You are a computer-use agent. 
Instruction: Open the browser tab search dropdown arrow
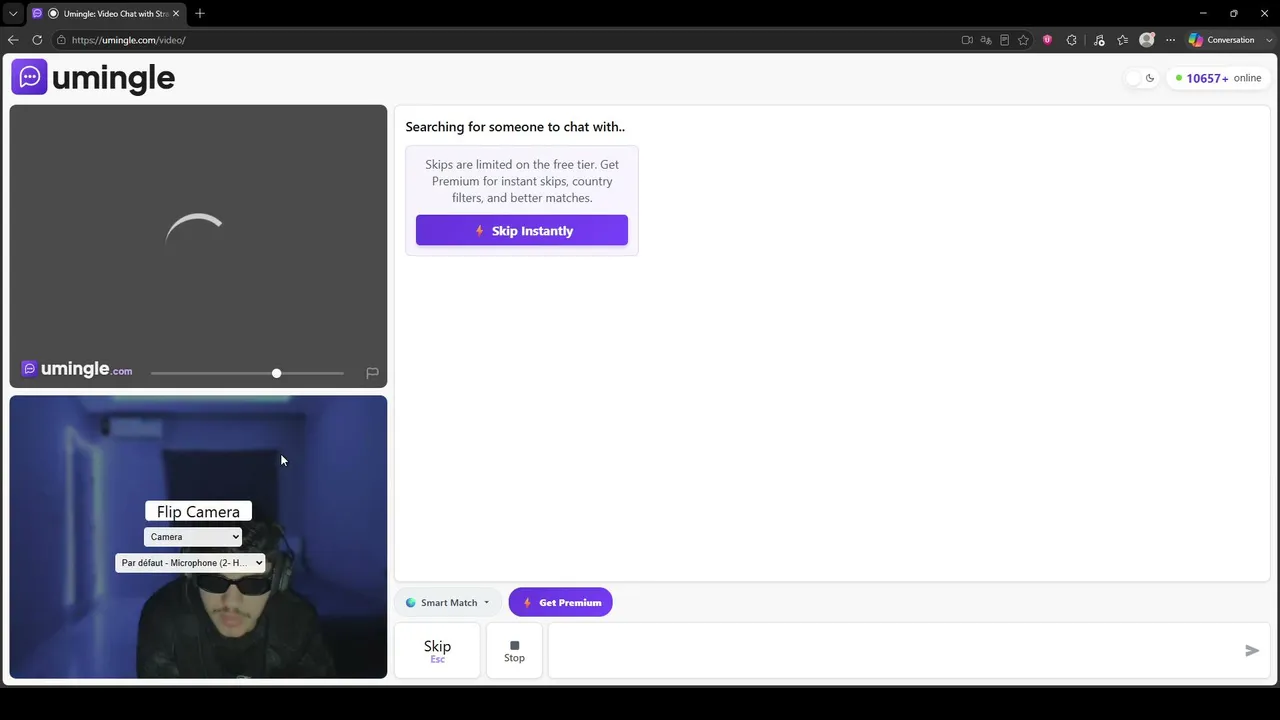[x=13, y=14]
